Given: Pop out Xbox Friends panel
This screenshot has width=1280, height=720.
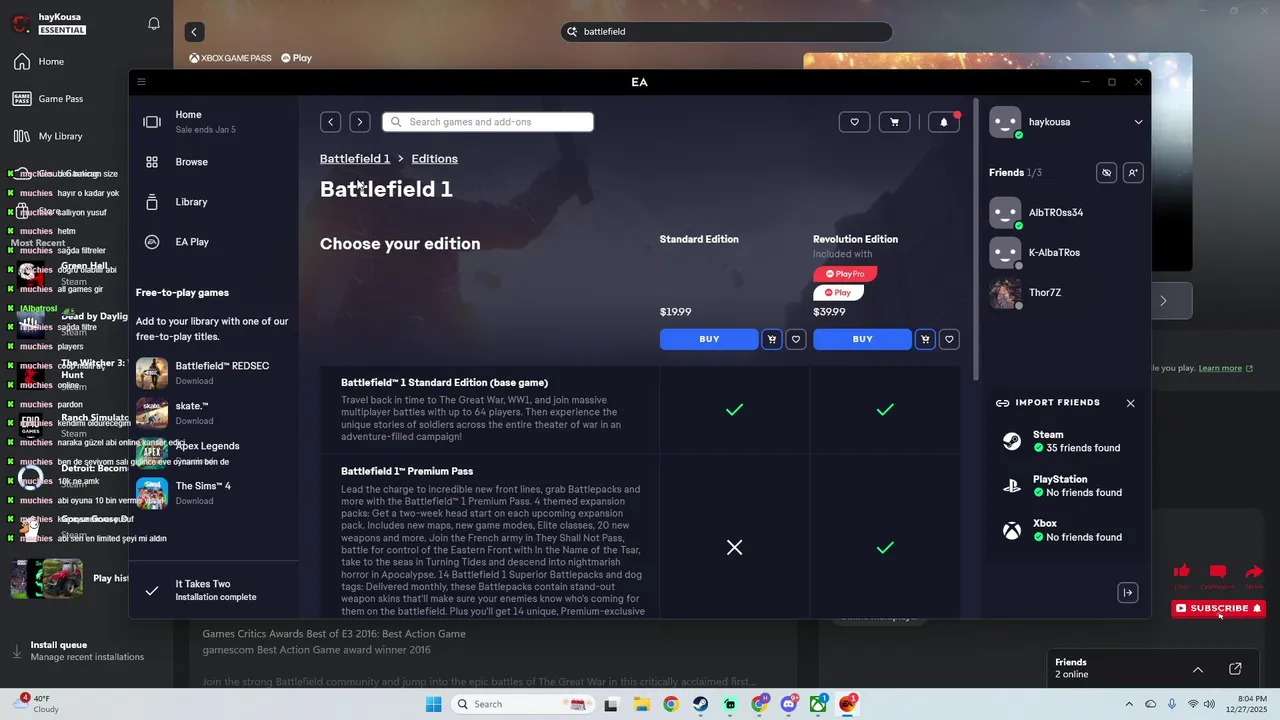Looking at the screenshot, I should tap(1235, 668).
